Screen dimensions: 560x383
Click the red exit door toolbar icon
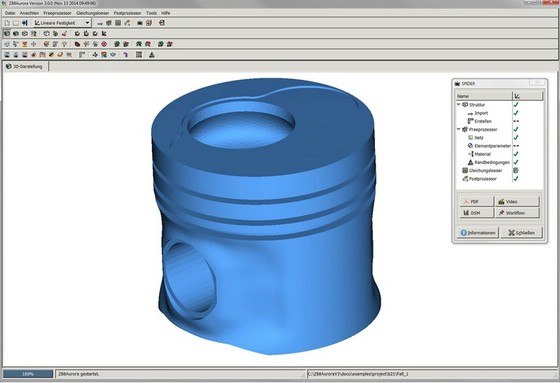tap(162, 23)
